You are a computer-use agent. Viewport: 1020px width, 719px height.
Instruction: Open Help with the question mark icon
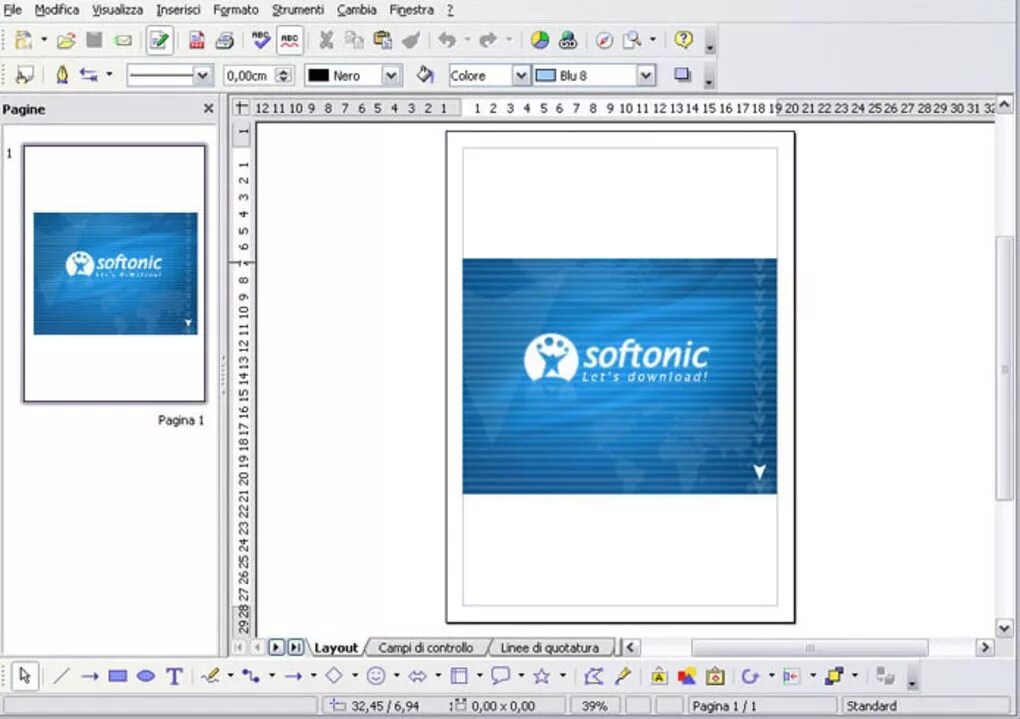click(683, 40)
